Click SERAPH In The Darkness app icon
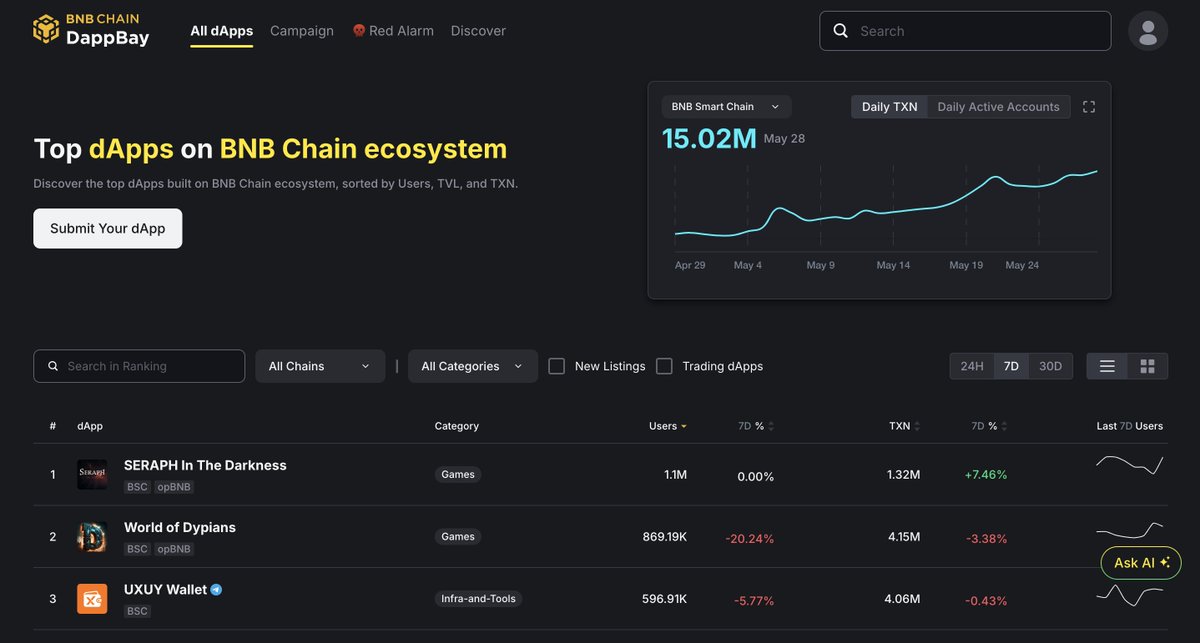The height and width of the screenshot is (643, 1200). click(92, 474)
